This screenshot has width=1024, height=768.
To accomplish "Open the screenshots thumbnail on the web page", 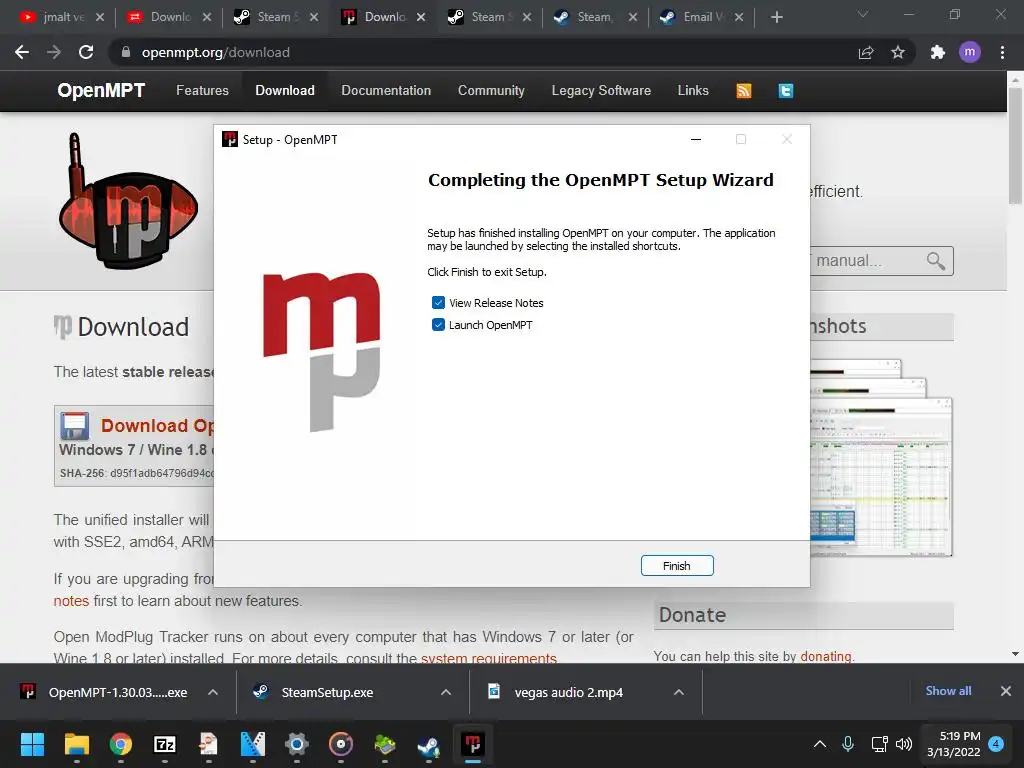I will tap(882, 457).
